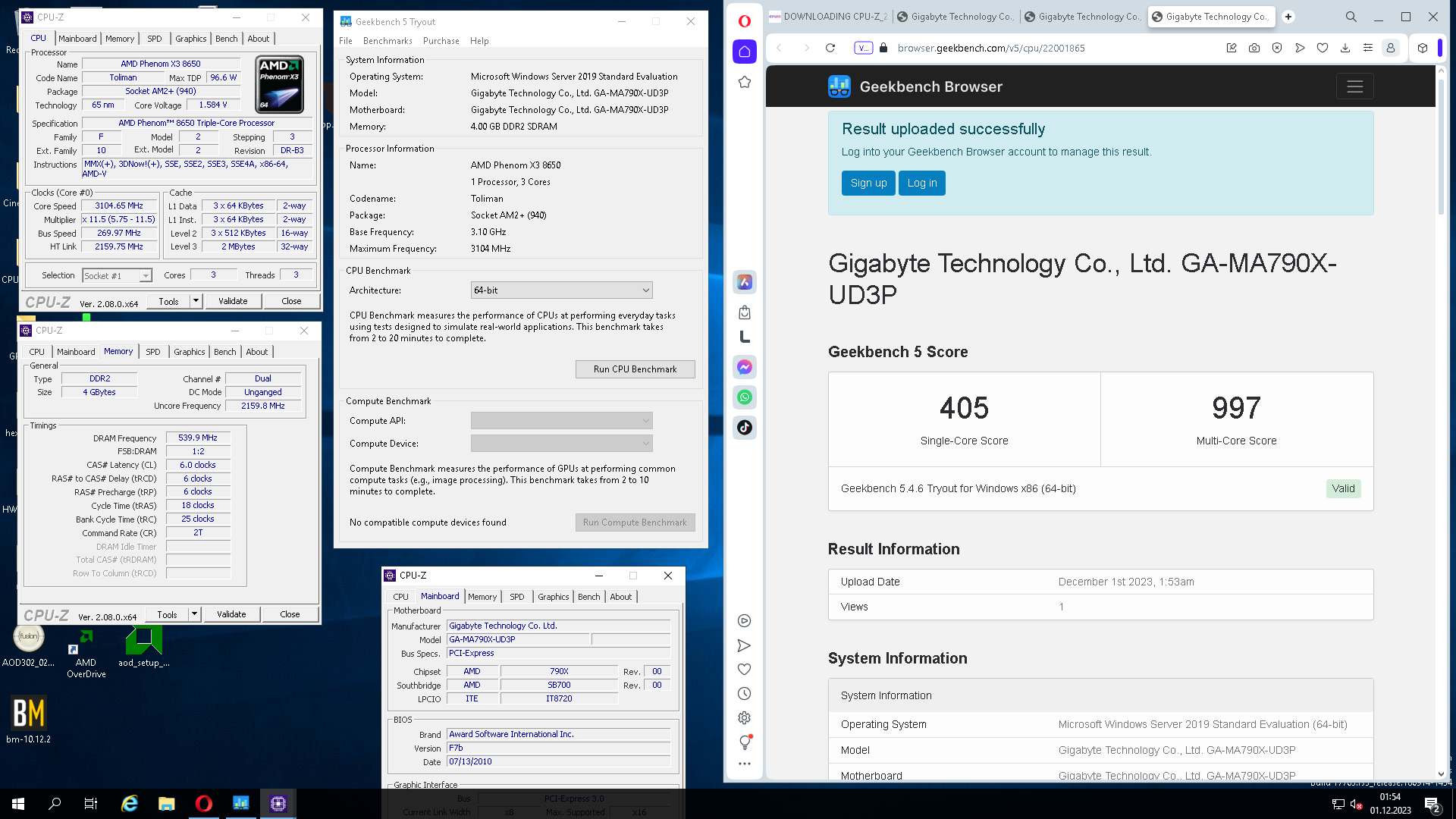This screenshot has width=1456, height=819.
Task: Open Settings gear in Opera sidebar
Action: click(744, 718)
